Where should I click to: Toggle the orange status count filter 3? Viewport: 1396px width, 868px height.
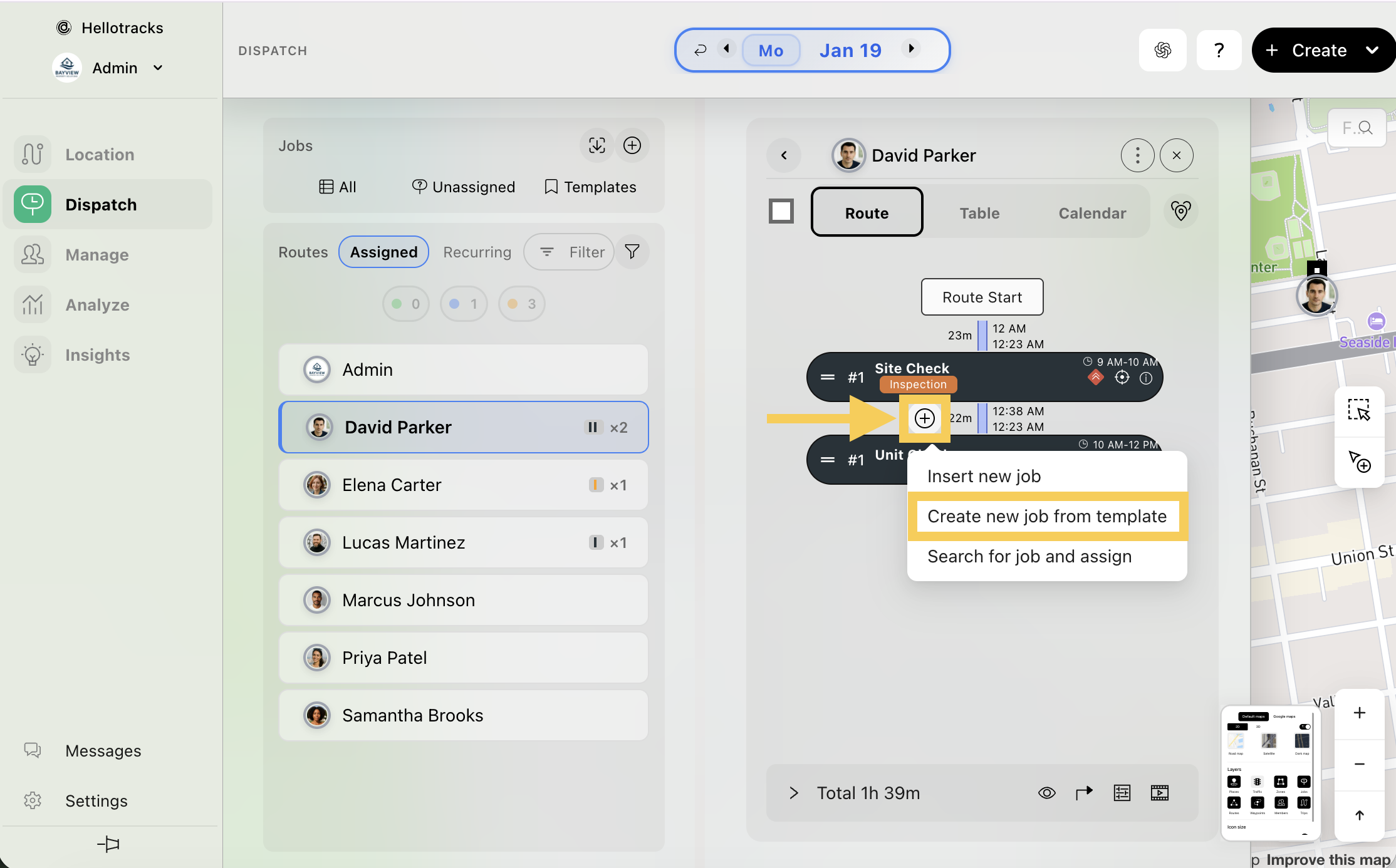click(x=521, y=304)
